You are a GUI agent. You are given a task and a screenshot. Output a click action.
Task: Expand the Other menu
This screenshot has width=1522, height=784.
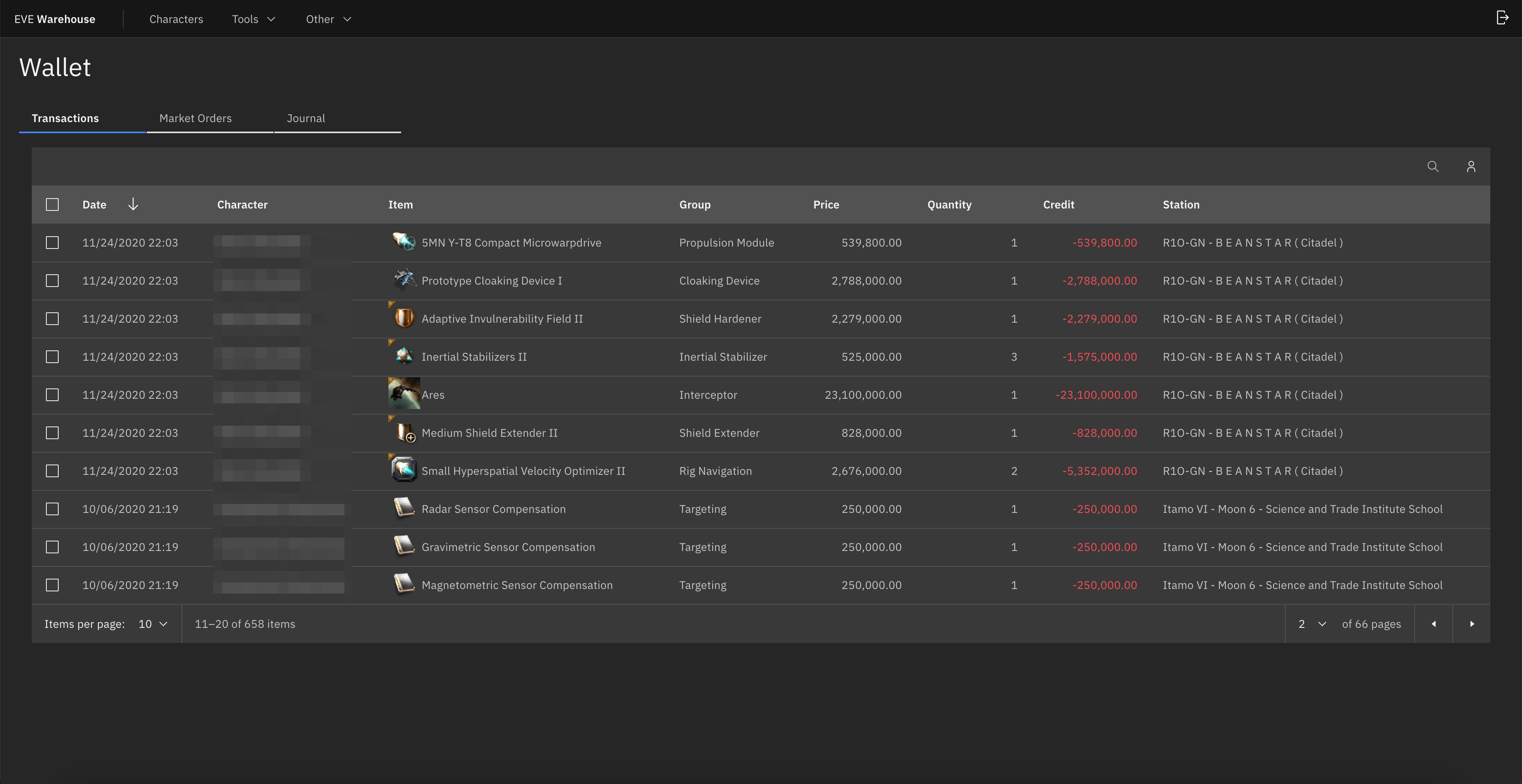point(329,19)
